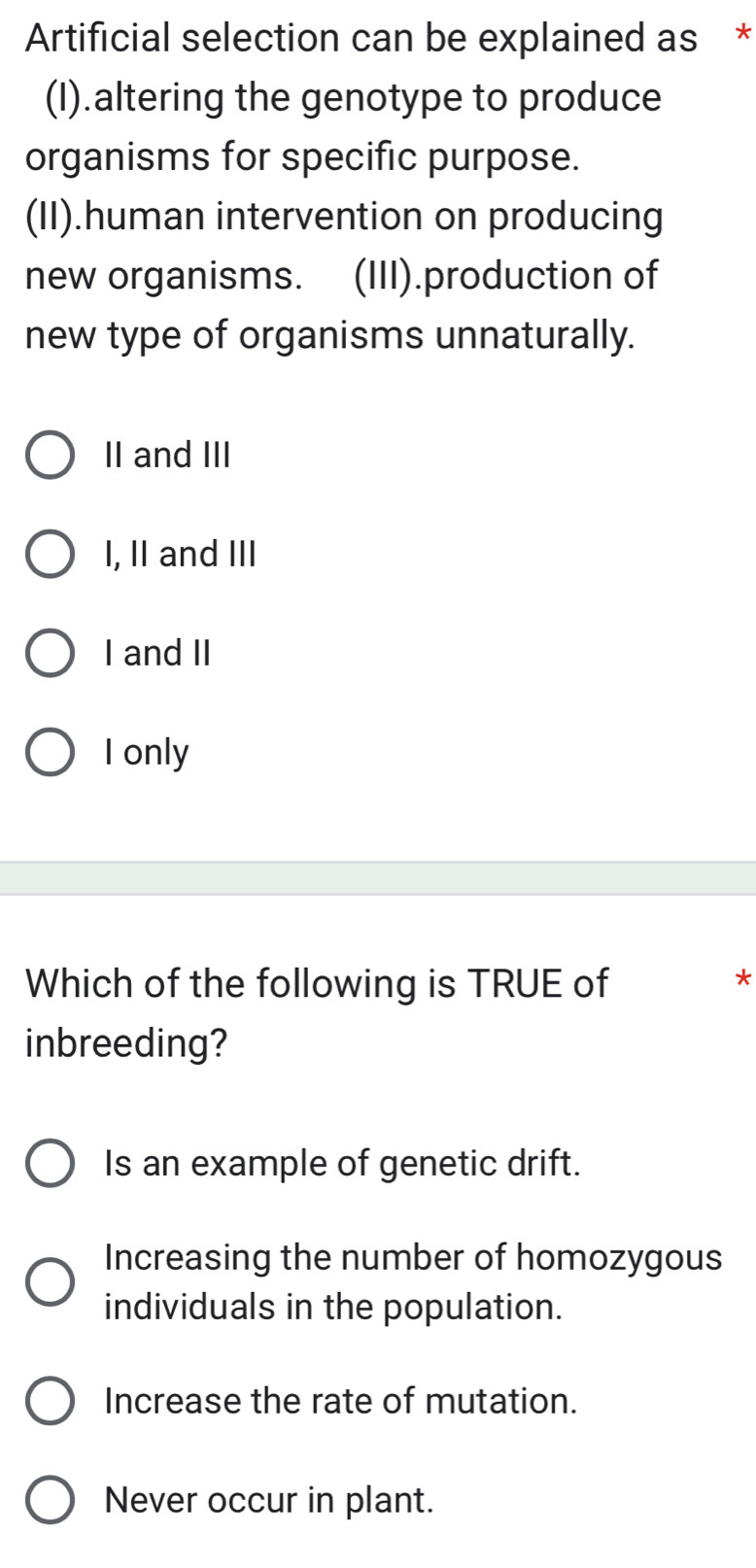
Task: Select the 'II and III' radio button
Action: (x=50, y=456)
